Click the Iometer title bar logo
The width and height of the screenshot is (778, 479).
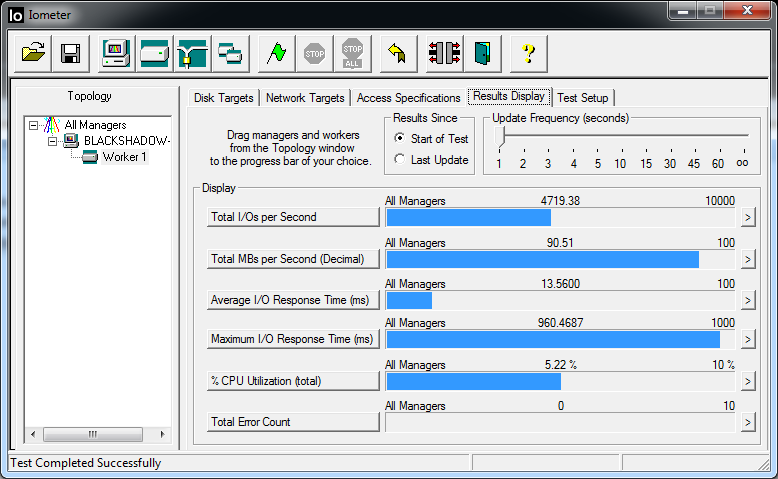pyautogui.click(x=16, y=15)
